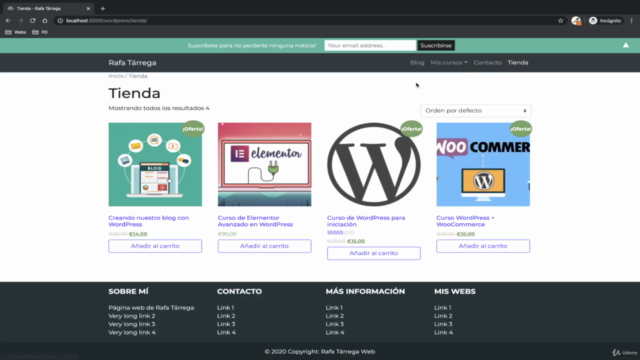Open the blog course product thumbnail
This screenshot has width=640, height=360.
(x=155, y=164)
